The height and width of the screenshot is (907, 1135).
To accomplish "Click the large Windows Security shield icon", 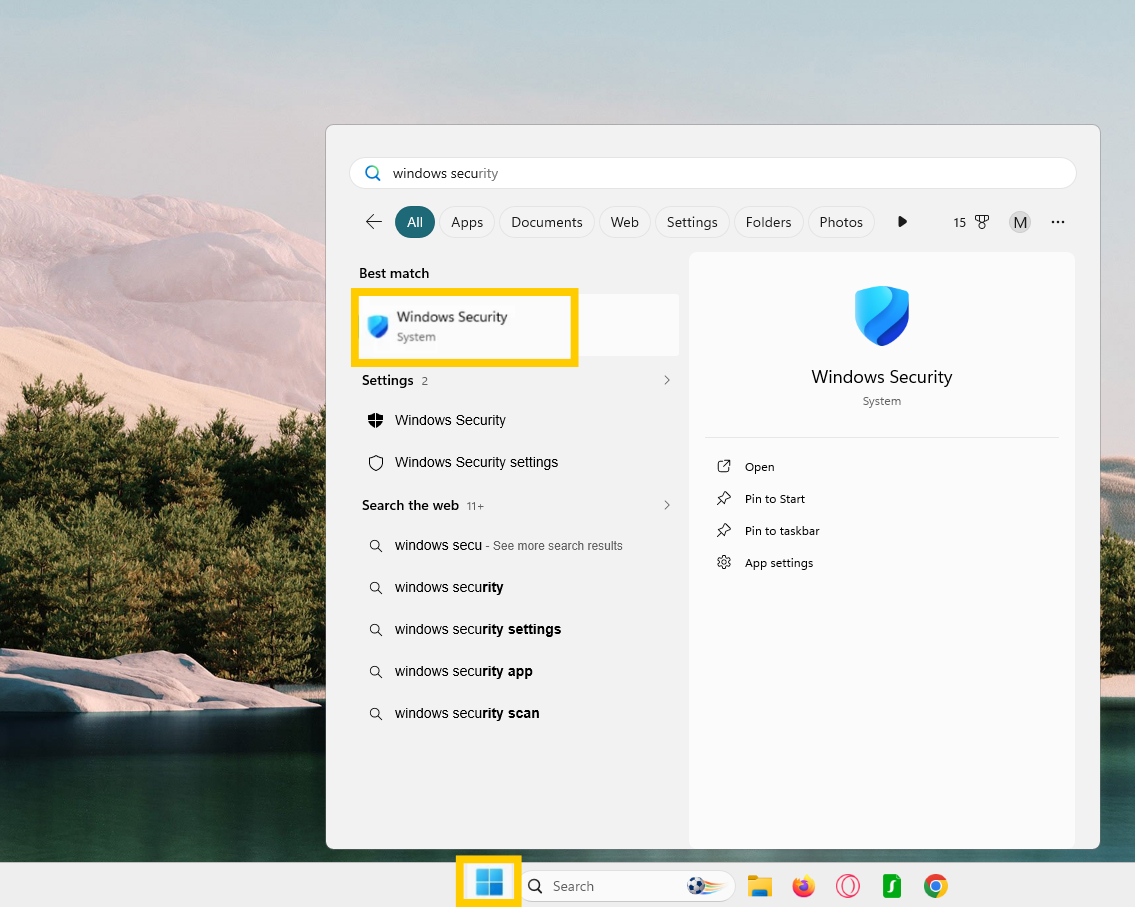I will point(882,316).
